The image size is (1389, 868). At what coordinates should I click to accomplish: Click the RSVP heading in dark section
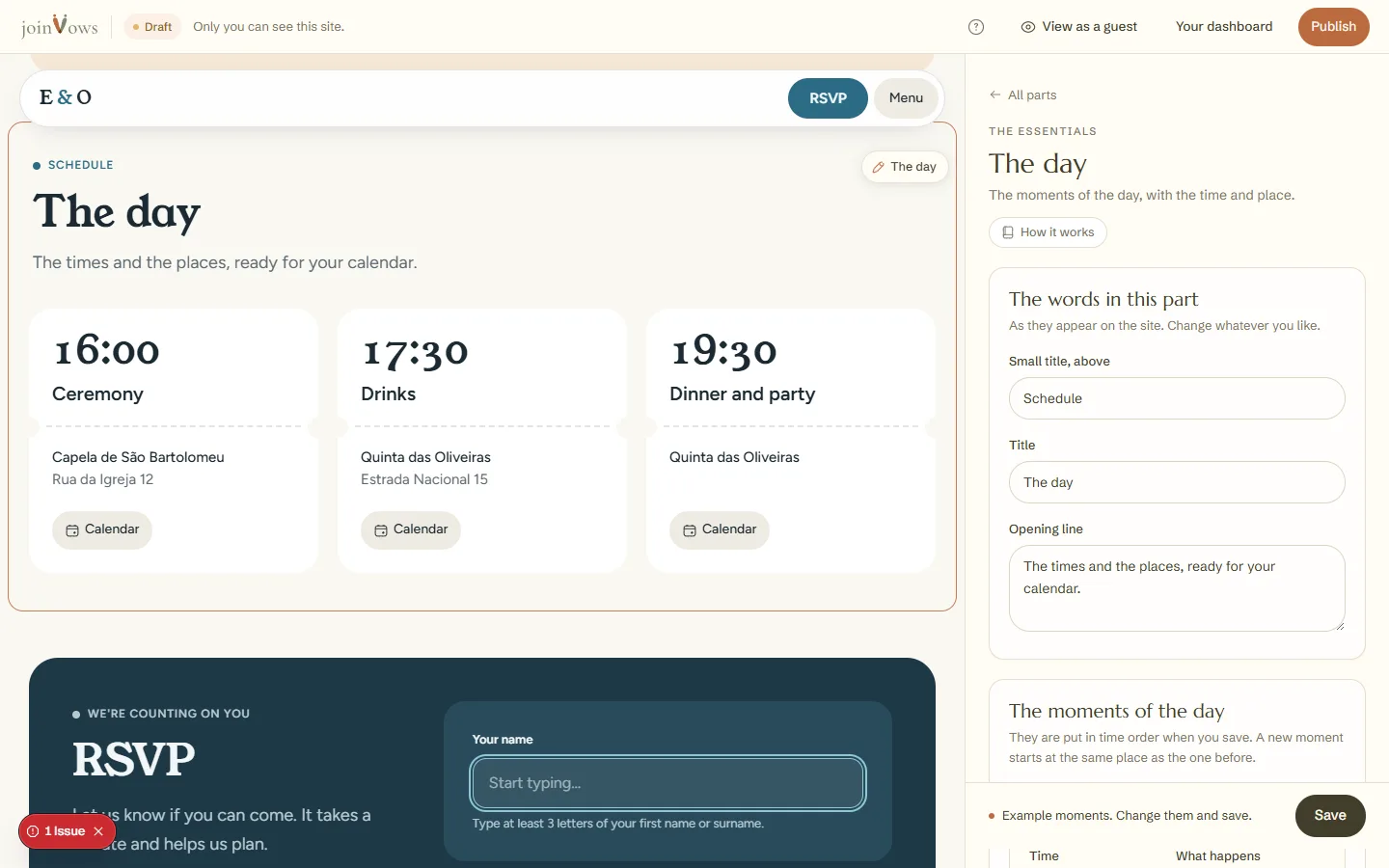click(134, 759)
